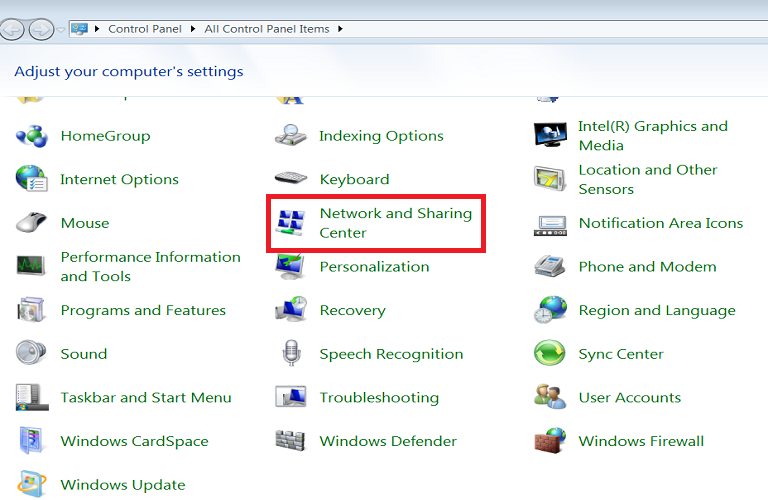This screenshot has height=500, width=768.
Task: Open the Windows Update link
Action: tap(122, 485)
